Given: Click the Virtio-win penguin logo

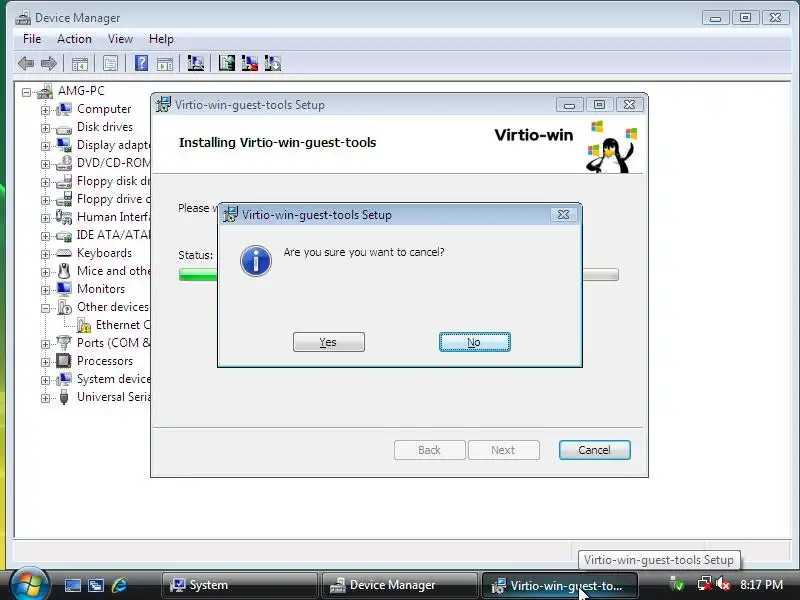Looking at the screenshot, I should pyautogui.click(x=611, y=147).
